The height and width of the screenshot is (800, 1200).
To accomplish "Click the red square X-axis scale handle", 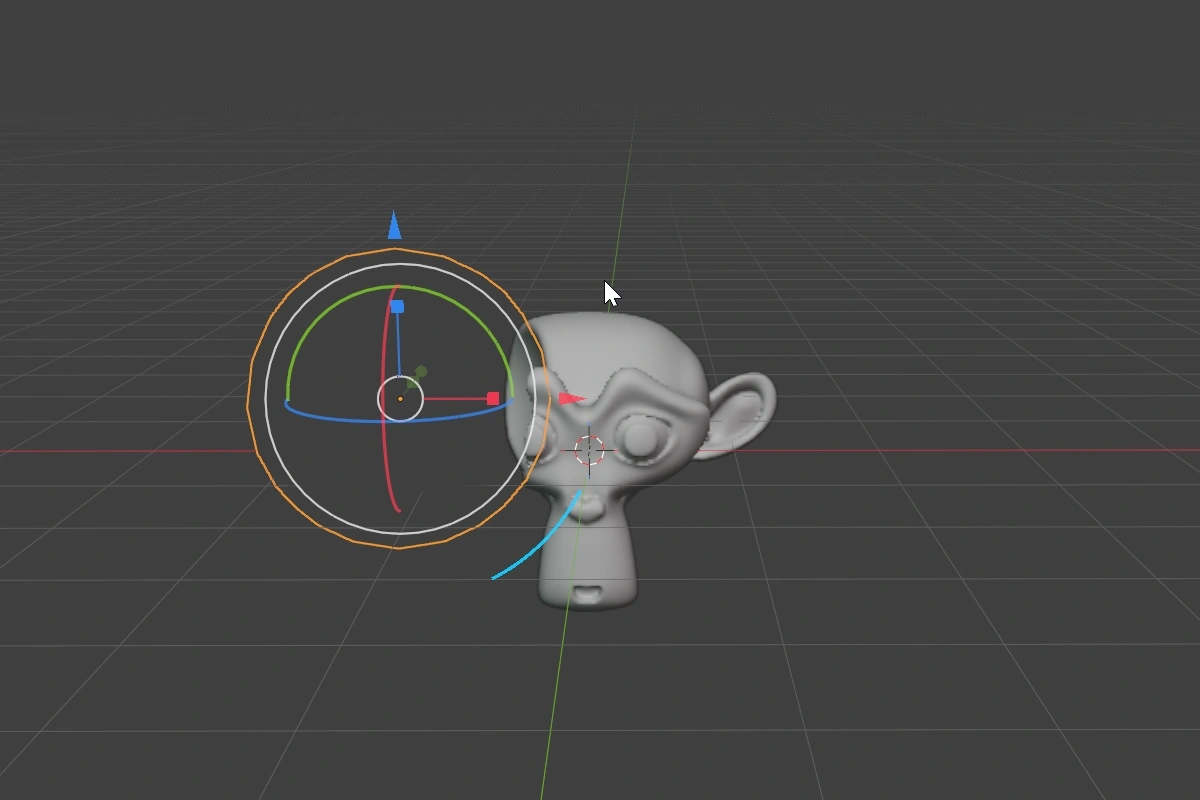I will click(493, 398).
